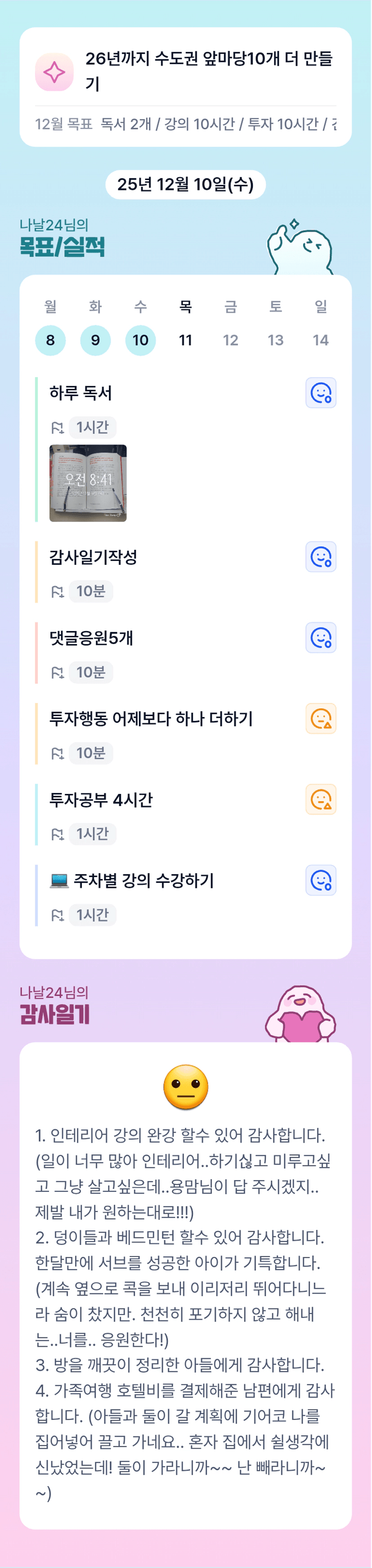Tap orange face icon for 투자행동 어제보다 하나 더하기

(x=320, y=719)
